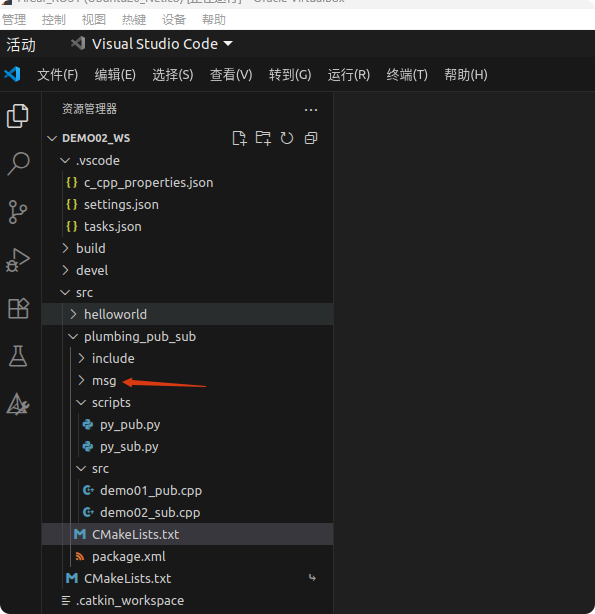Click the M icon of plumbing_pub_sub CMakeLists.txt

pyautogui.click(x=80, y=534)
